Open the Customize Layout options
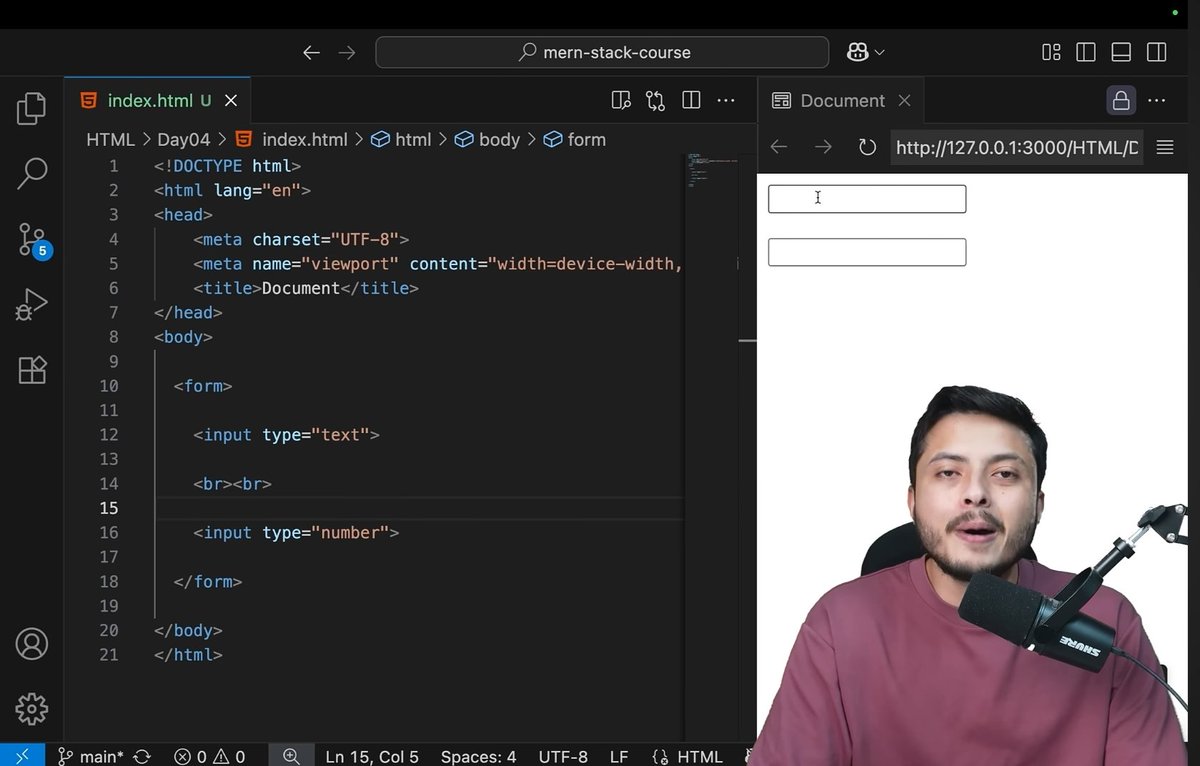This screenshot has width=1200, height=766. tap(1051, 52)
